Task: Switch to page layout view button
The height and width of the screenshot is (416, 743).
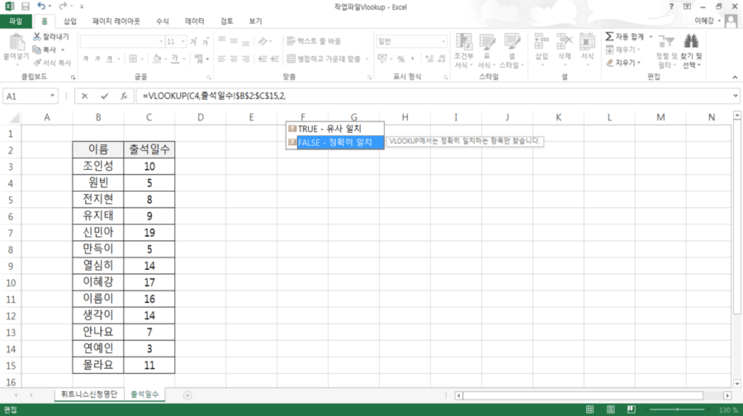Action: coord(611,409)
